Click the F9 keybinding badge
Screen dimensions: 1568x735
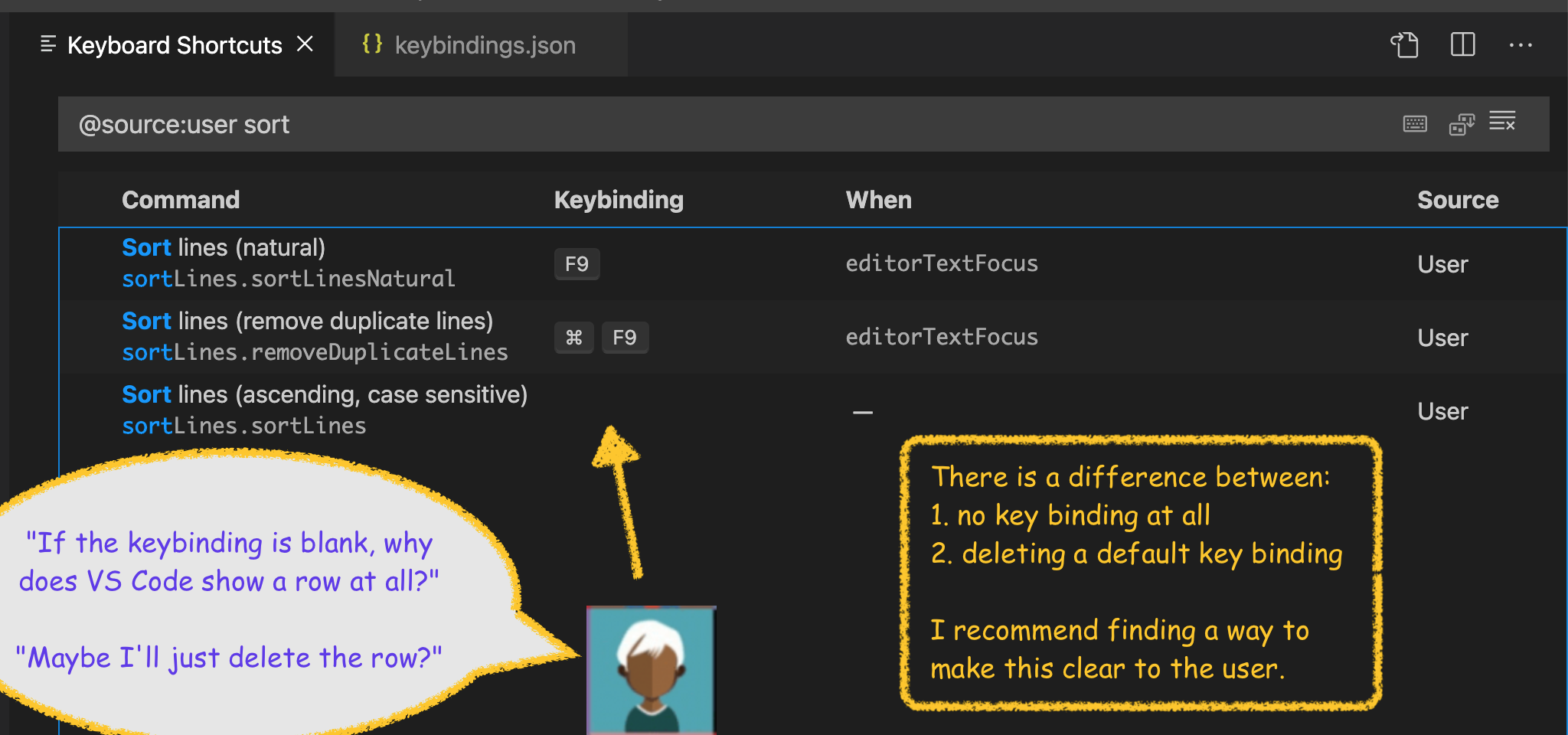point(577,263)
